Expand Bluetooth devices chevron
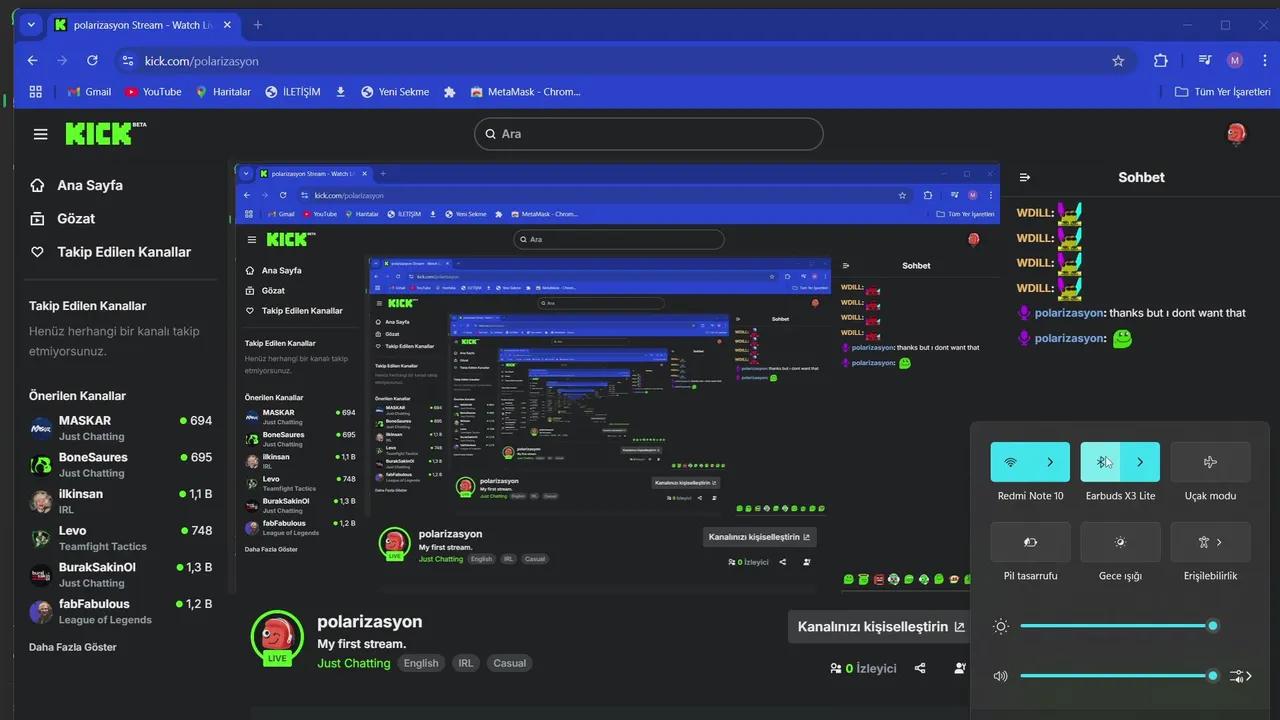 click(1140, 462)
